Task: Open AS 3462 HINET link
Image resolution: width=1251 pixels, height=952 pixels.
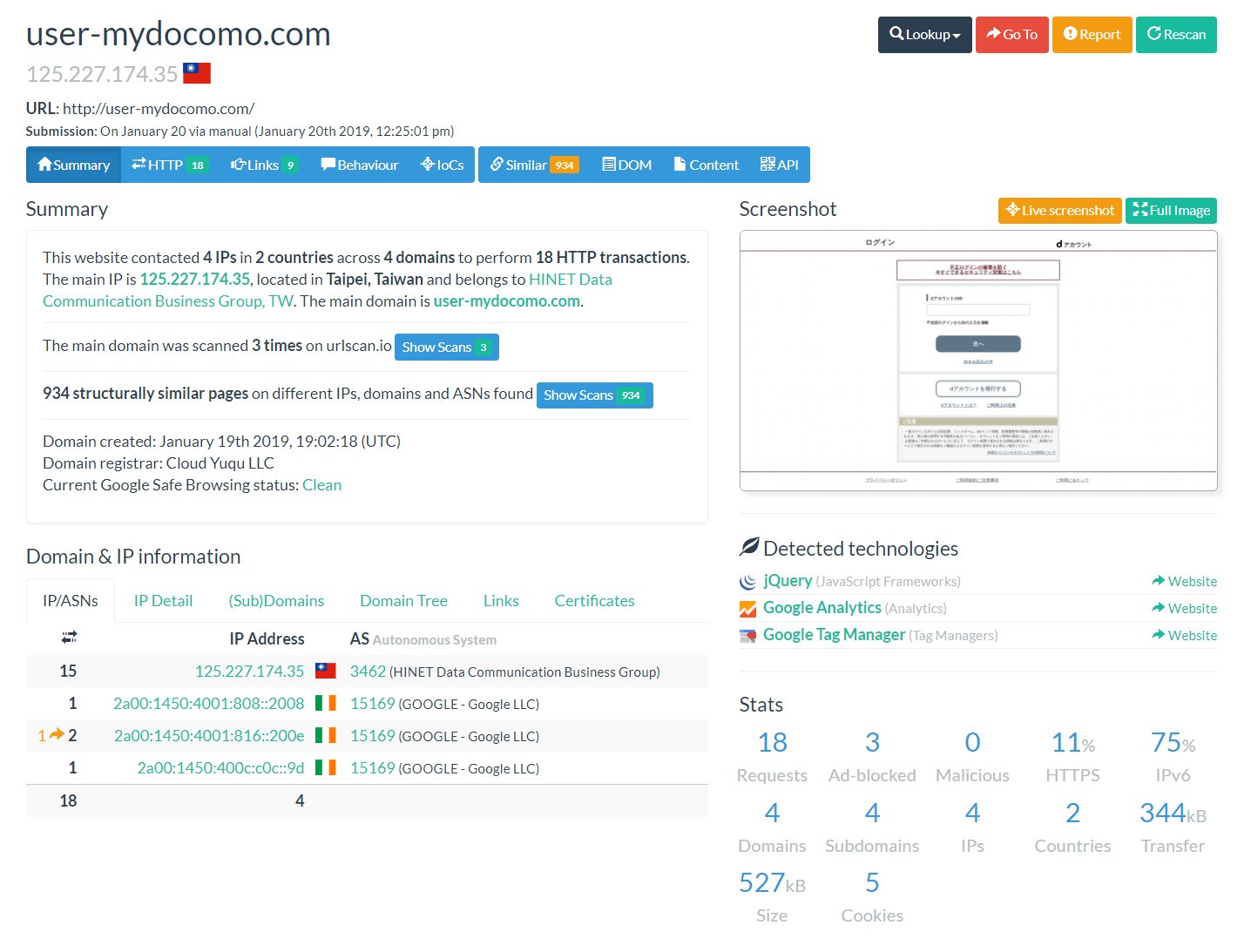Action: coord(368,672)
